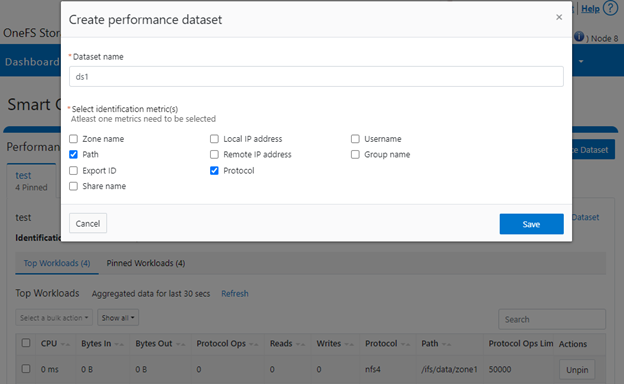This screenshot has height=384, width=624.
Task: Open the Help question mark icon
Action: [x=610, y=8]
